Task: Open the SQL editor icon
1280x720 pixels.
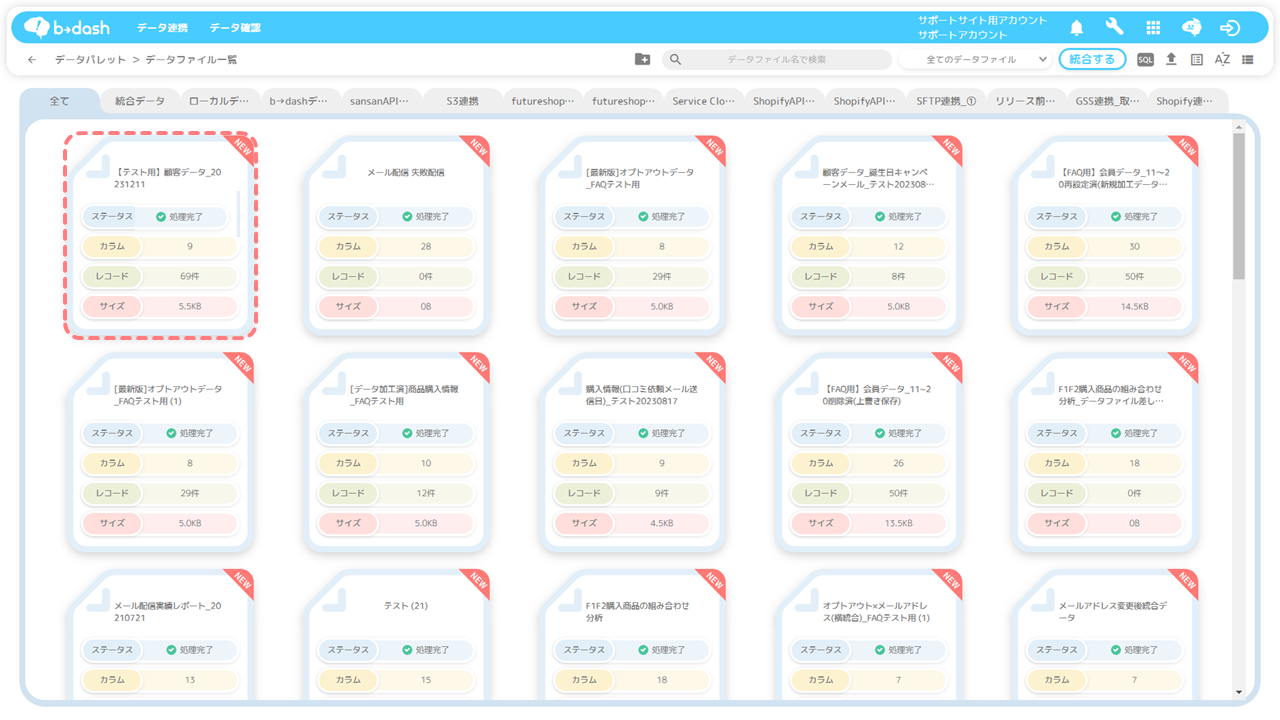Action: coord(1145,60)
